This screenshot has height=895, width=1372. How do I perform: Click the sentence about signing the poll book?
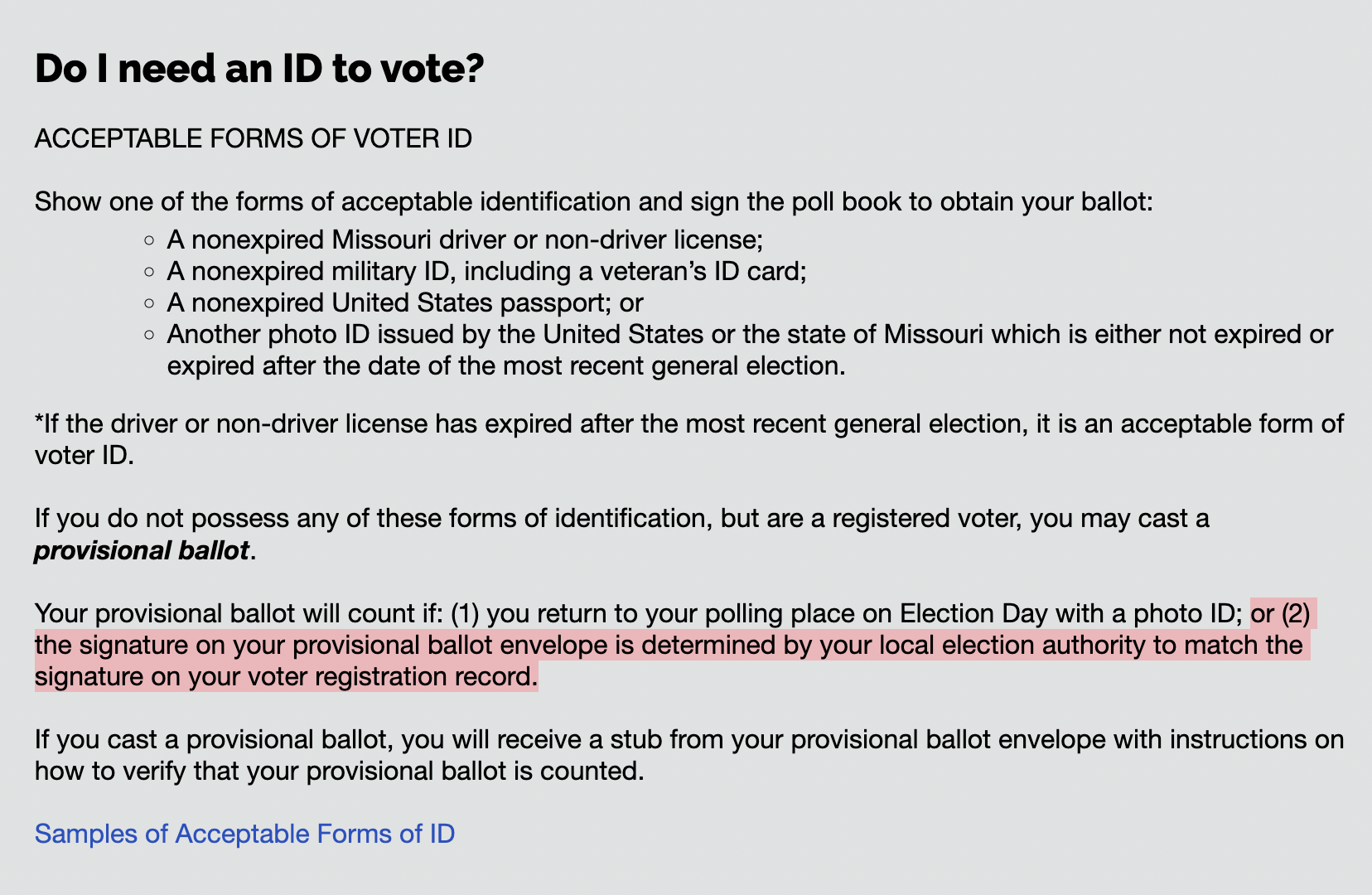[593, 201]
